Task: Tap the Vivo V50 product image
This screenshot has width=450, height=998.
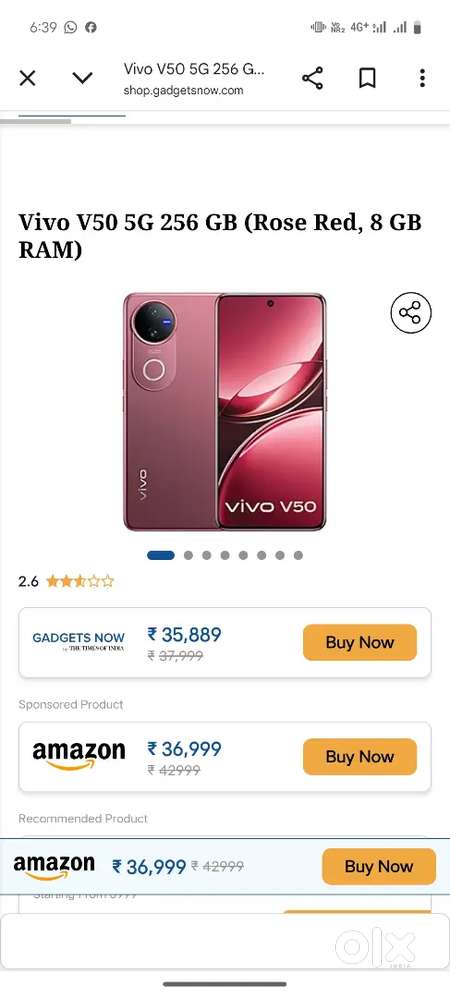Action: [x=225, y=411]
